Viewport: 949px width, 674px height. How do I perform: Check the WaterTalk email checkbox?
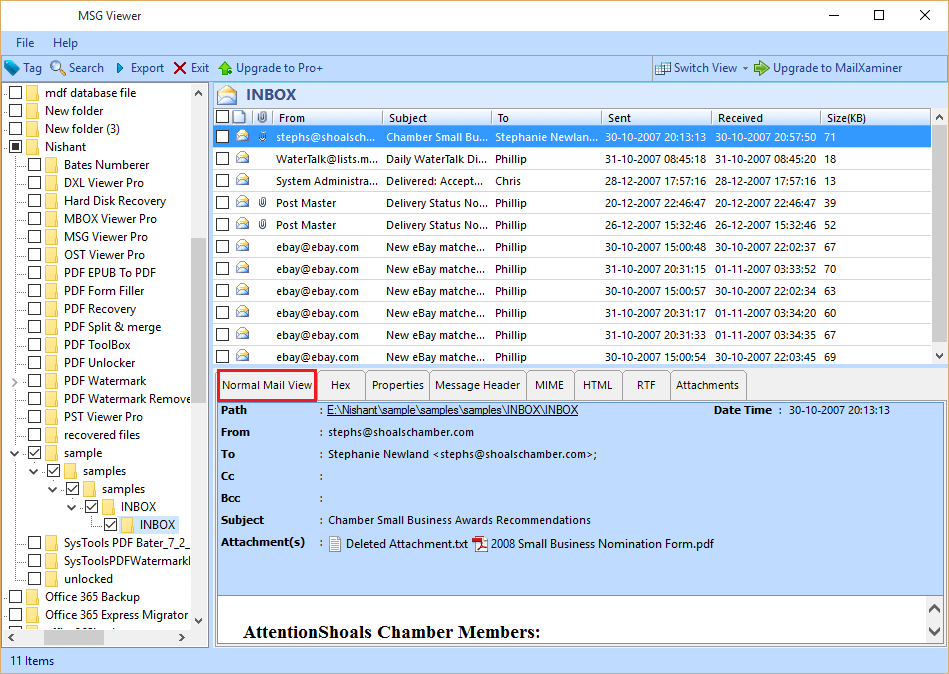point(223,159)
